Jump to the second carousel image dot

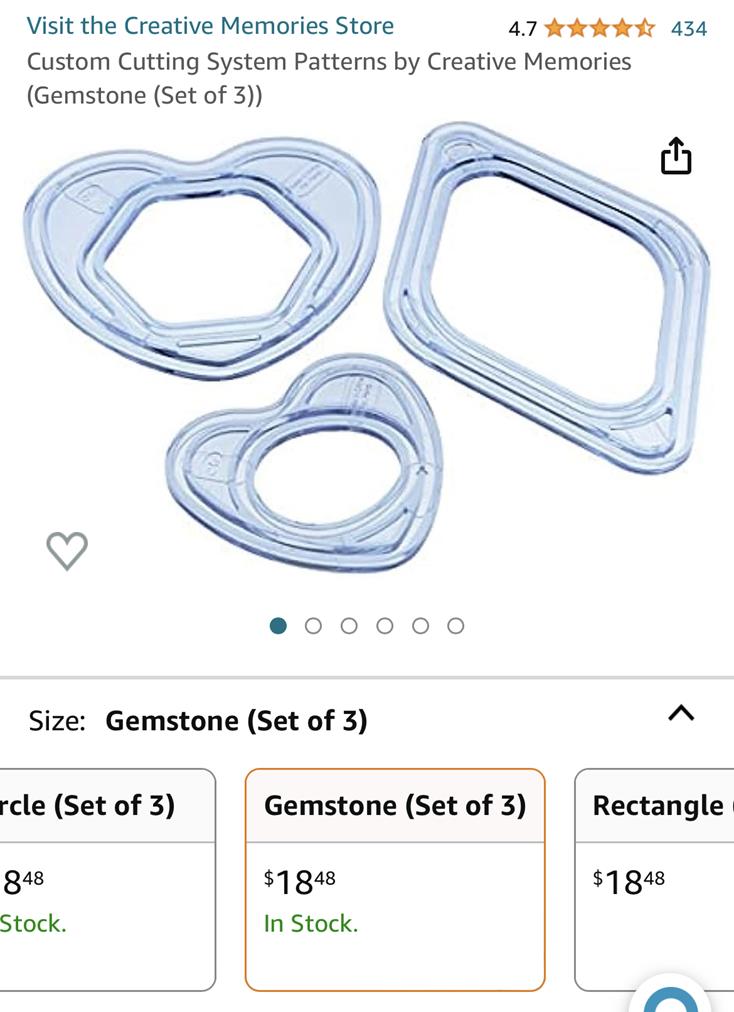click(313, 626)
